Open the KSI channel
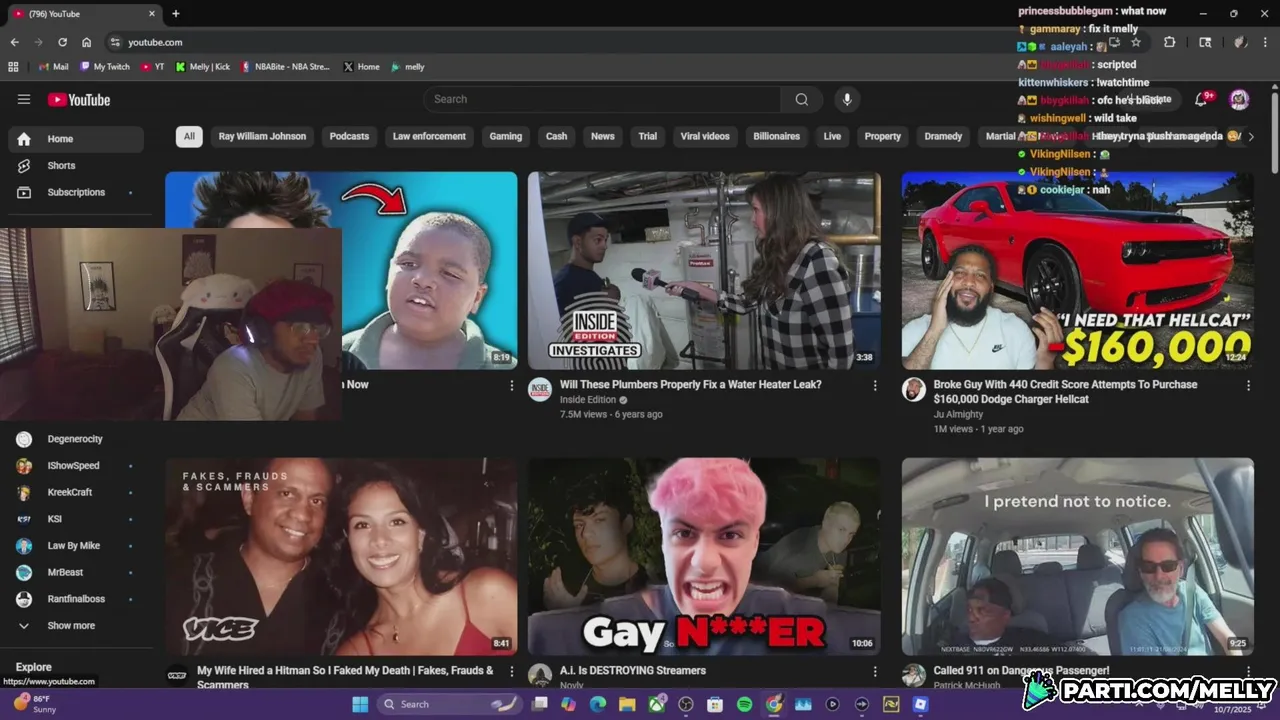Screen dimensions: 1280x720 pos(76,519)
